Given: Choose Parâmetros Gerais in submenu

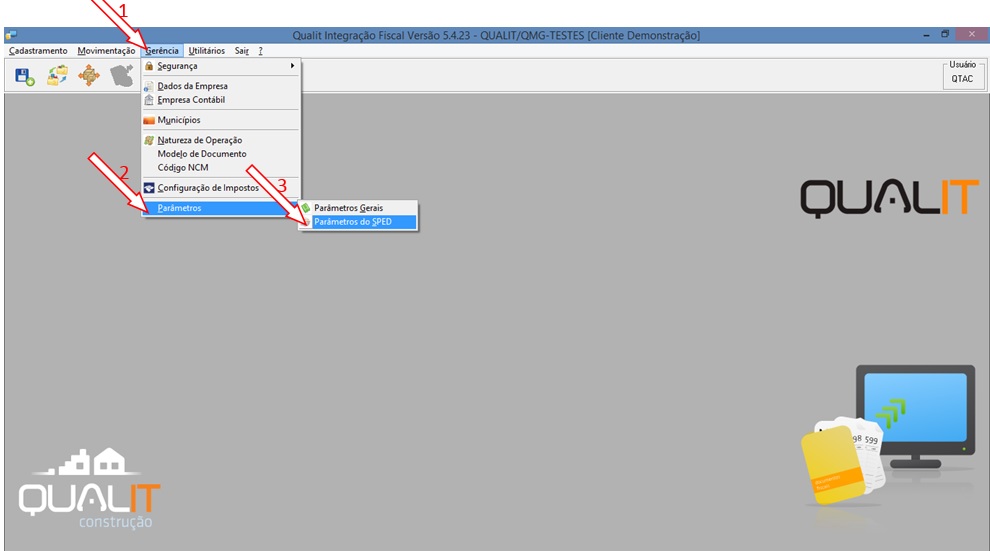Looking at the screenshot, I should pos(358,208).
